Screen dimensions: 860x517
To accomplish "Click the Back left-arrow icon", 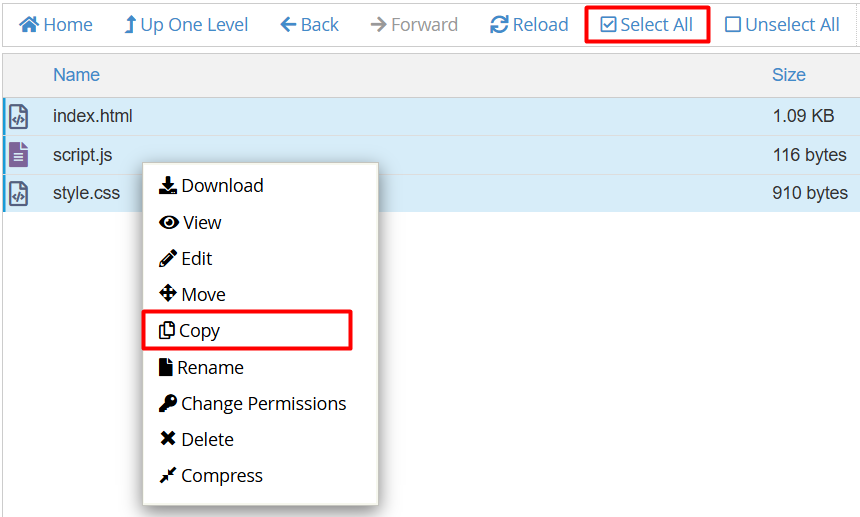I will tap(288, 24).
